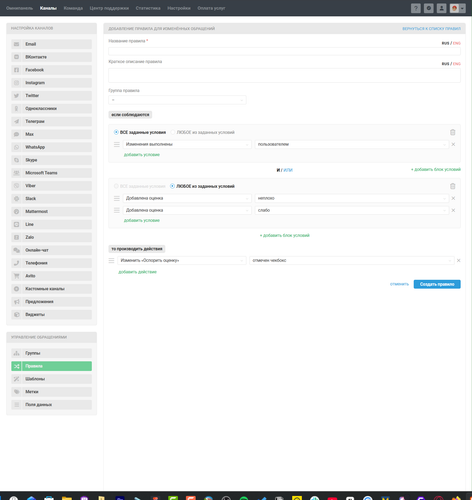Open the Предложения section

(51, 302)
